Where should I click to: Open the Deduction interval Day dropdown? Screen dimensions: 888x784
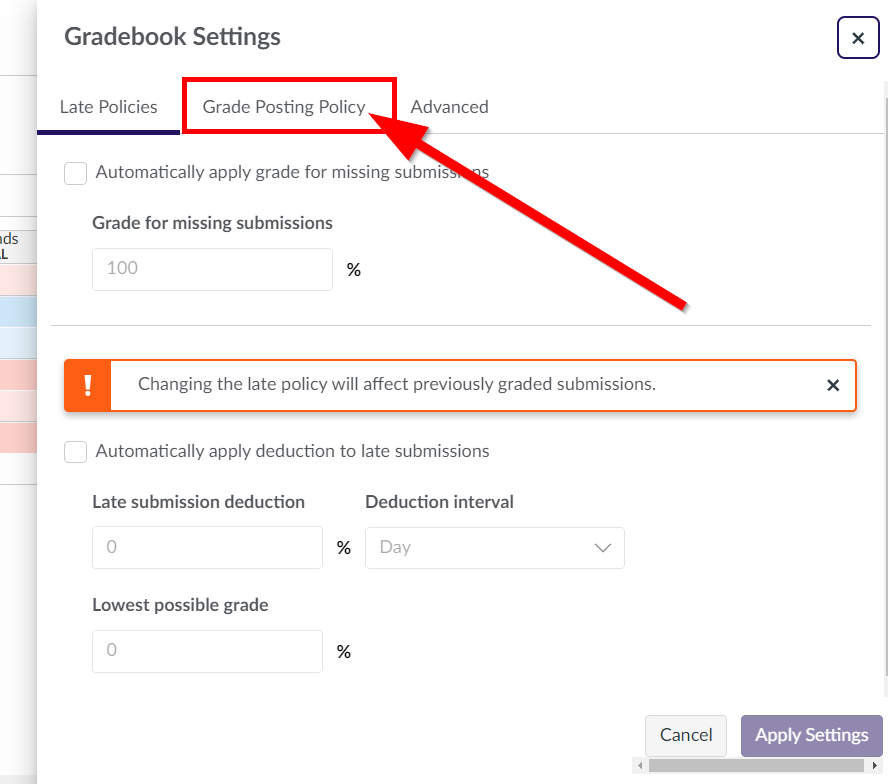tap(494, 548)
